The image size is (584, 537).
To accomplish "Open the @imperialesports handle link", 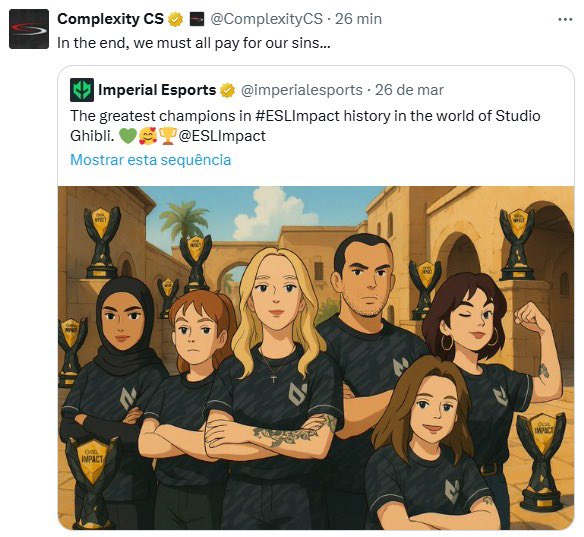I will 301,90.
